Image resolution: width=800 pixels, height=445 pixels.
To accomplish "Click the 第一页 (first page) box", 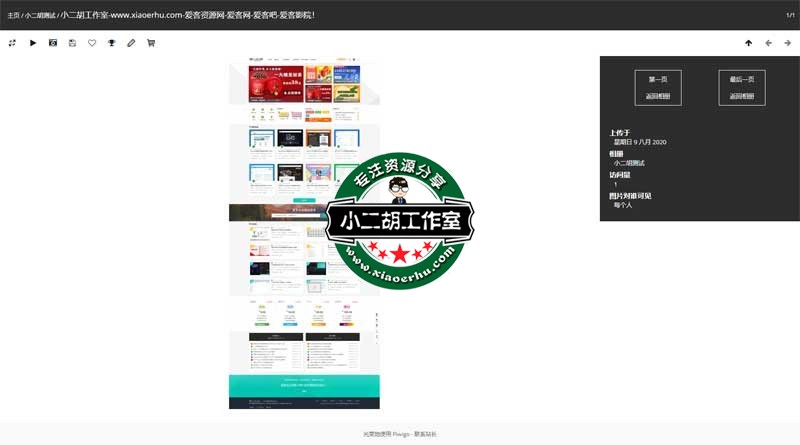I will pyautogui.click(x=657, y=88).
